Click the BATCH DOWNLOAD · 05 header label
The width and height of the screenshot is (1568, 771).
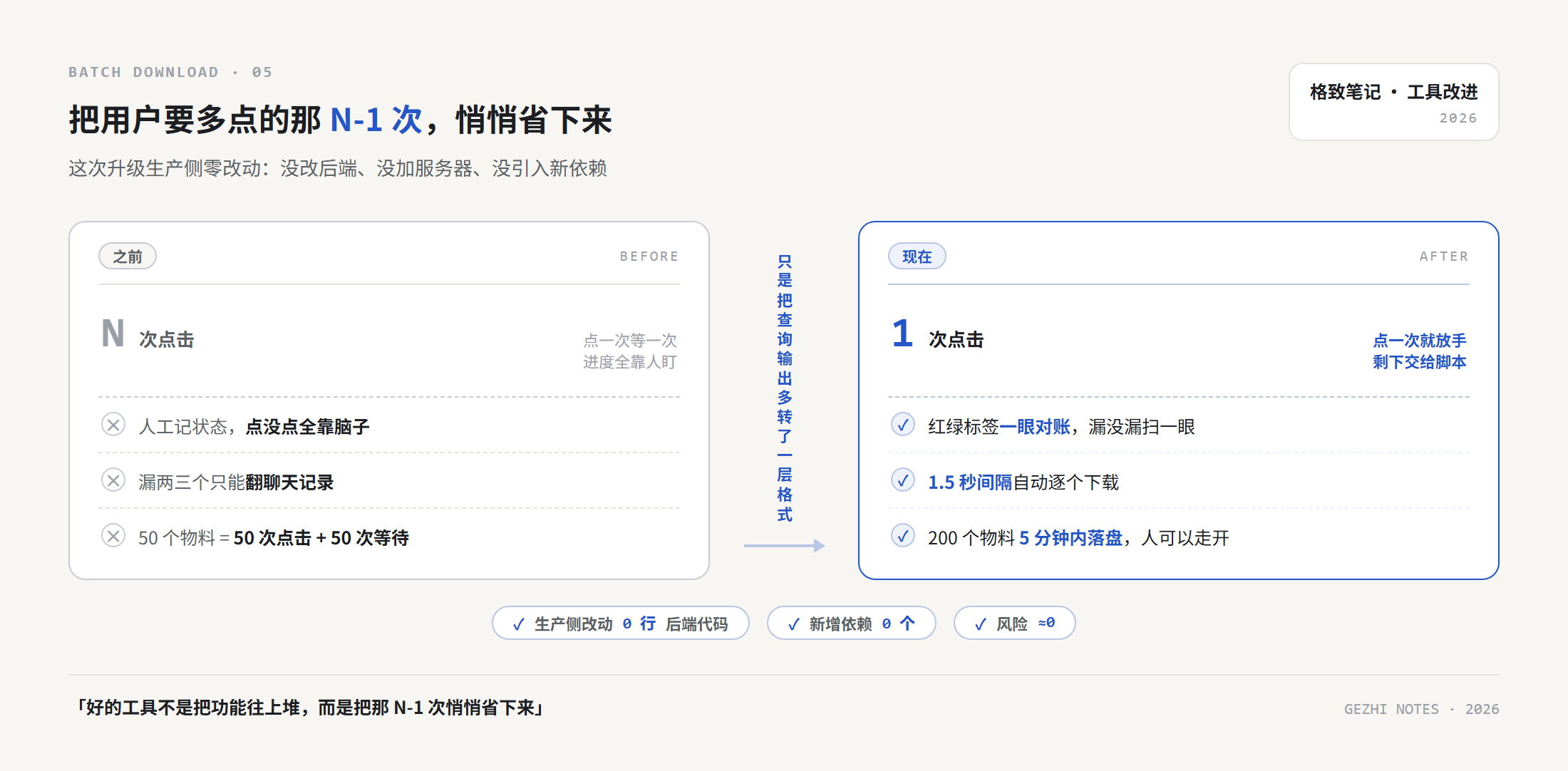click(x=170, y=72)
